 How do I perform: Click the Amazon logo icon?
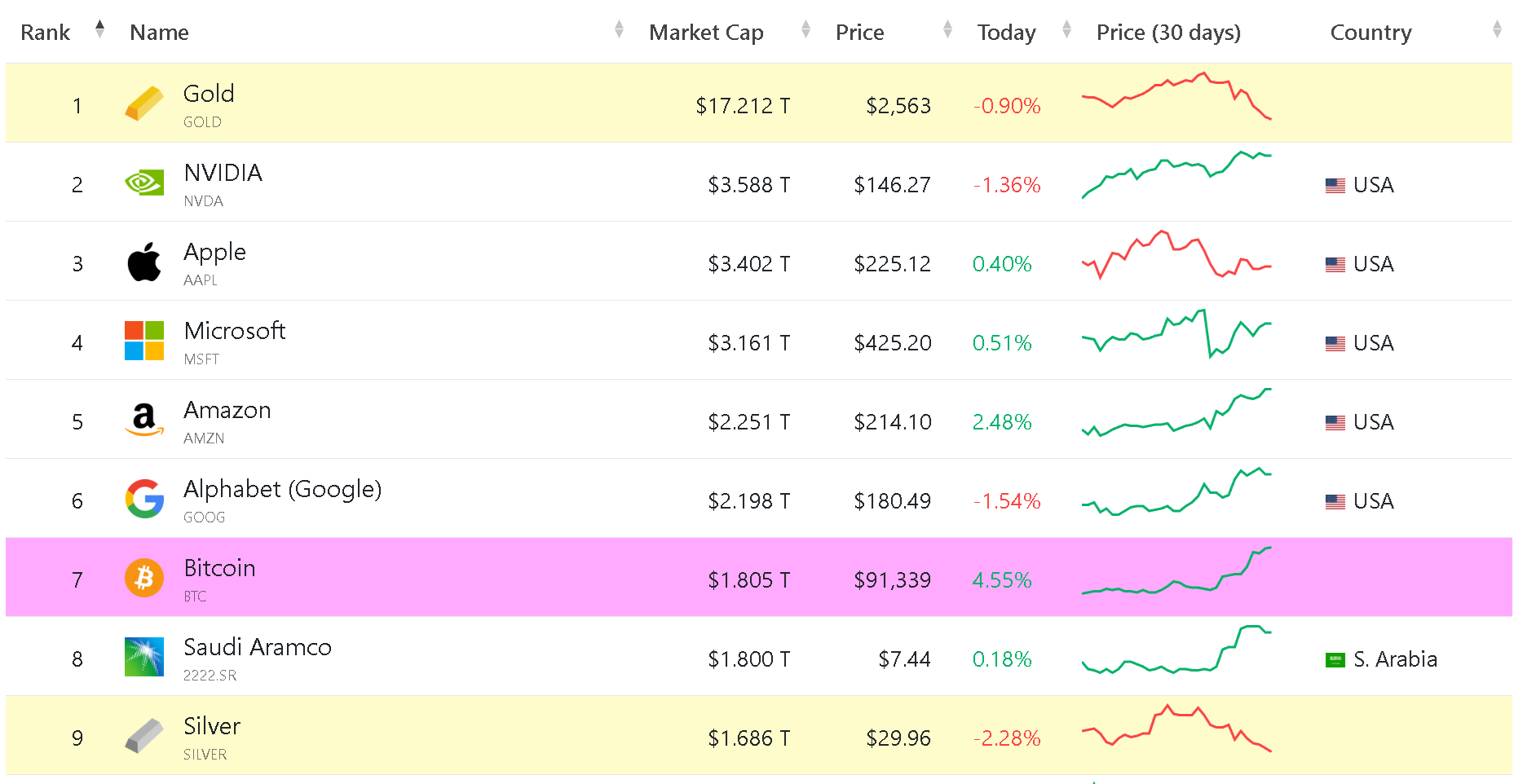[x=144, y=420]
